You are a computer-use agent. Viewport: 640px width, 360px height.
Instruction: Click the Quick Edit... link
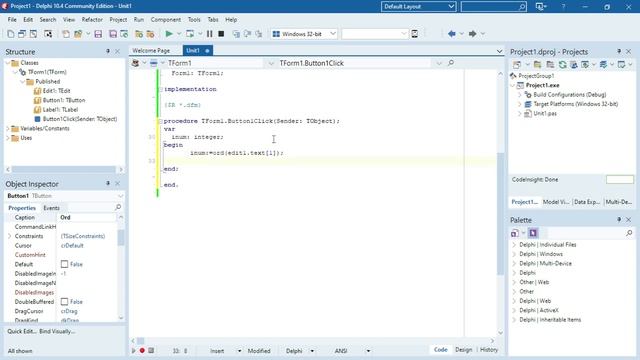click(x=22, y=331)
